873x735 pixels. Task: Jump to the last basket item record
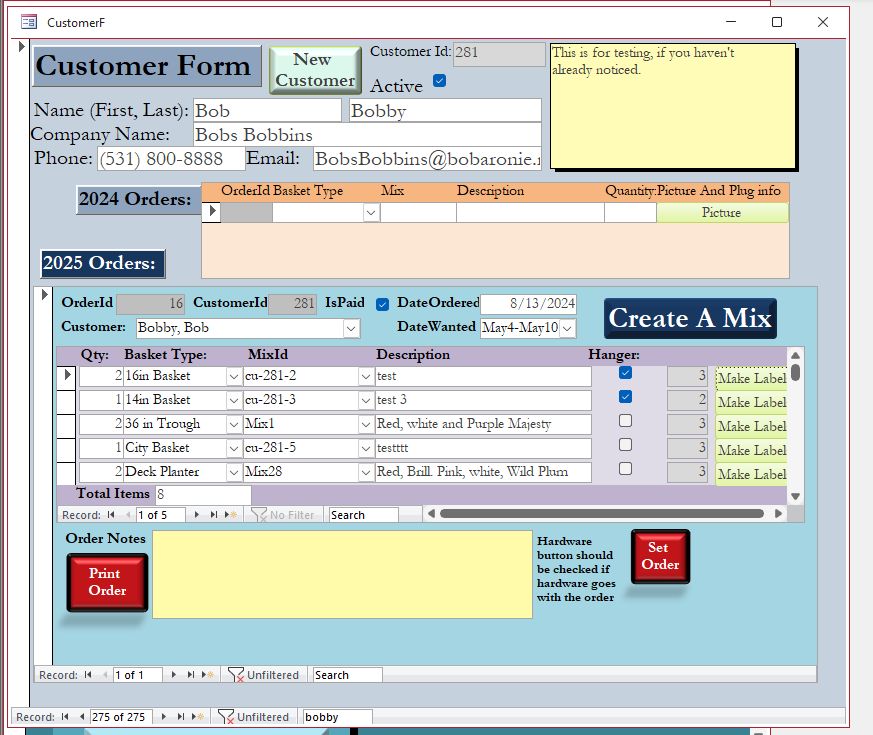click(212, 515)
